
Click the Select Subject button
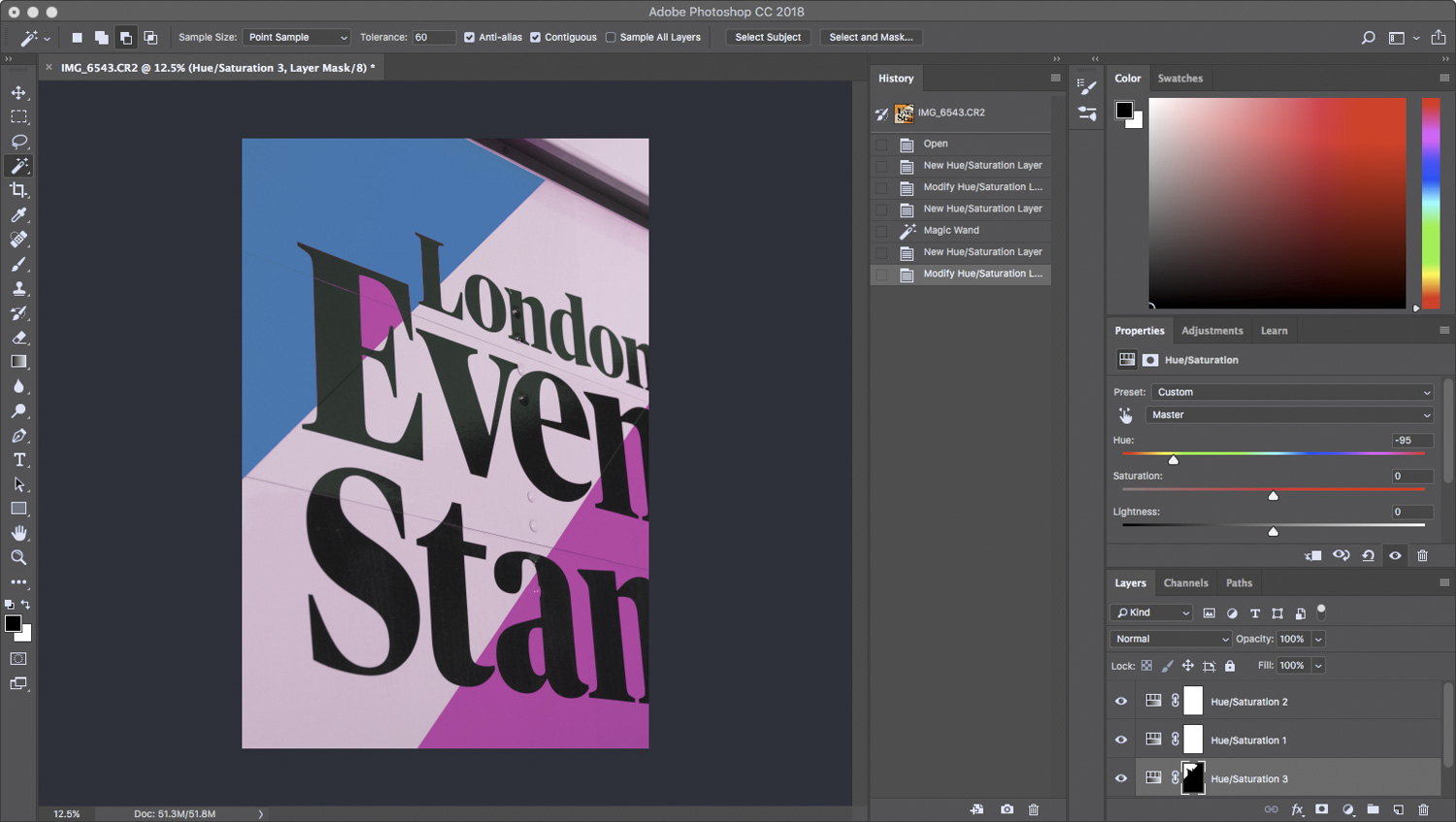[768, 38]
